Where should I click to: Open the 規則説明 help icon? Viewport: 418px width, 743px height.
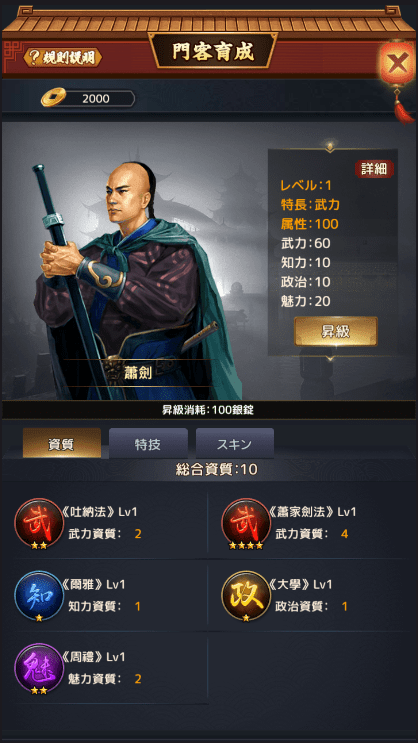click(x=62, y=58)
